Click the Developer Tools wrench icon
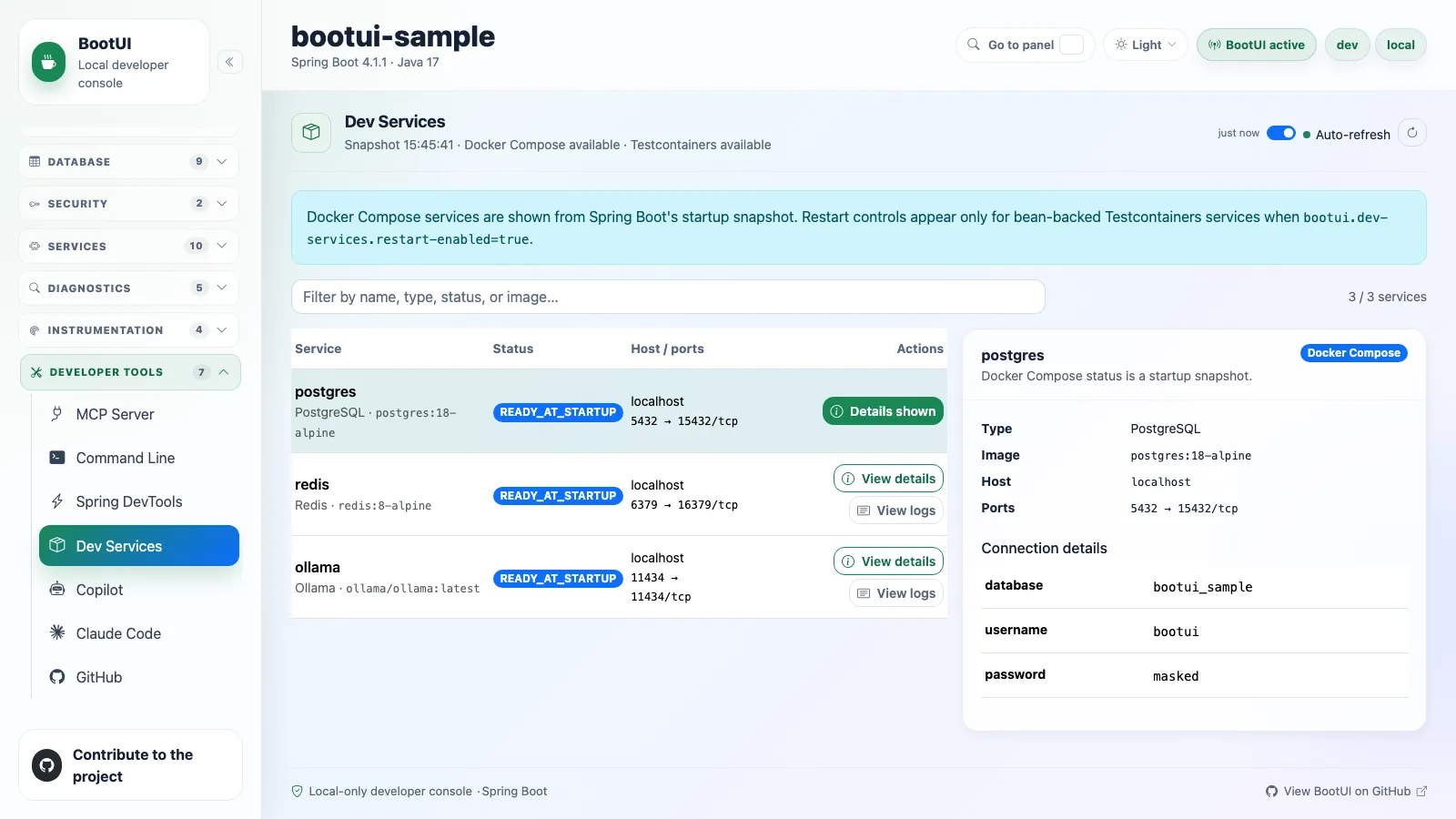 [36, 372]
